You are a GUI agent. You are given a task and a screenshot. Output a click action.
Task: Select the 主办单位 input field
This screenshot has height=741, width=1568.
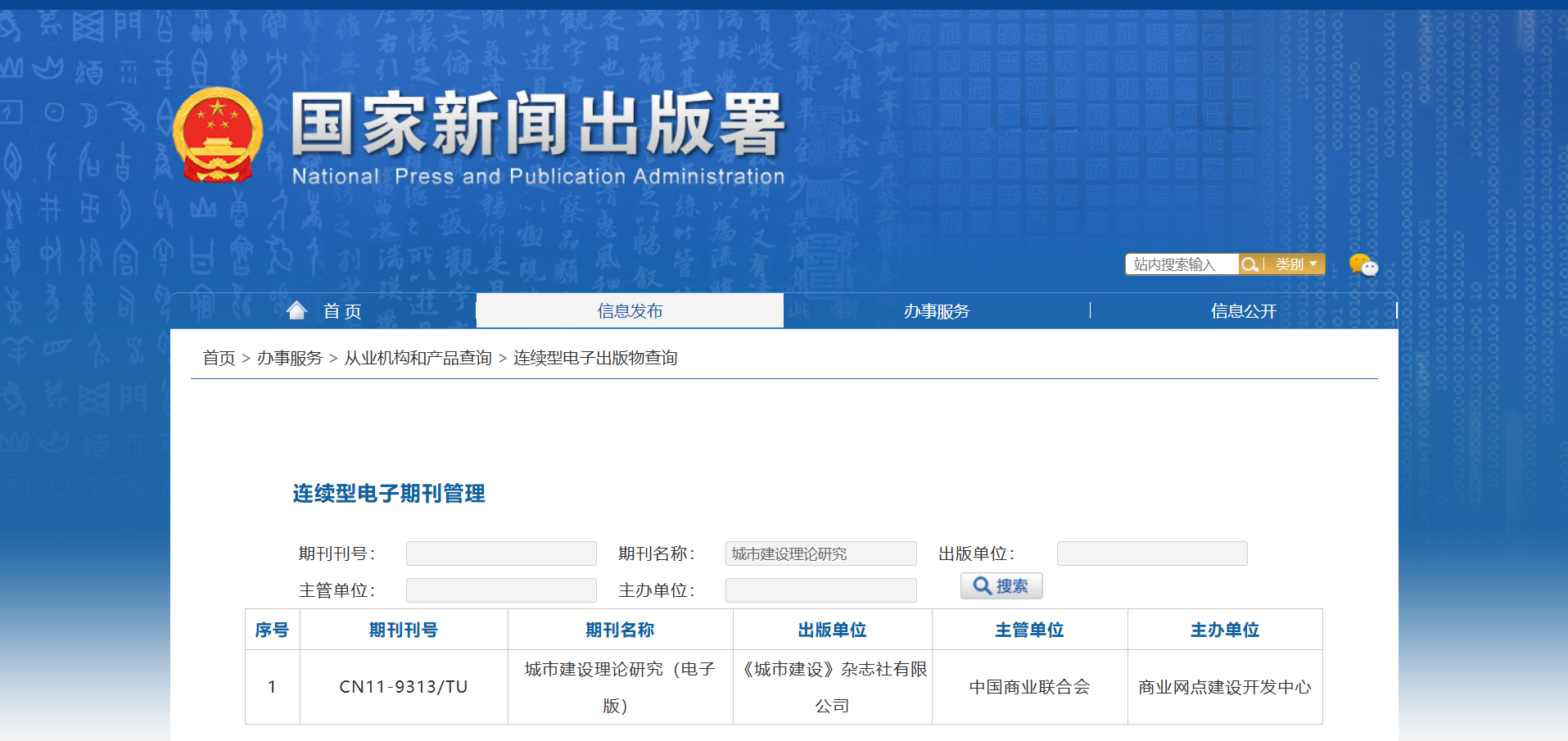coord(820,590)
